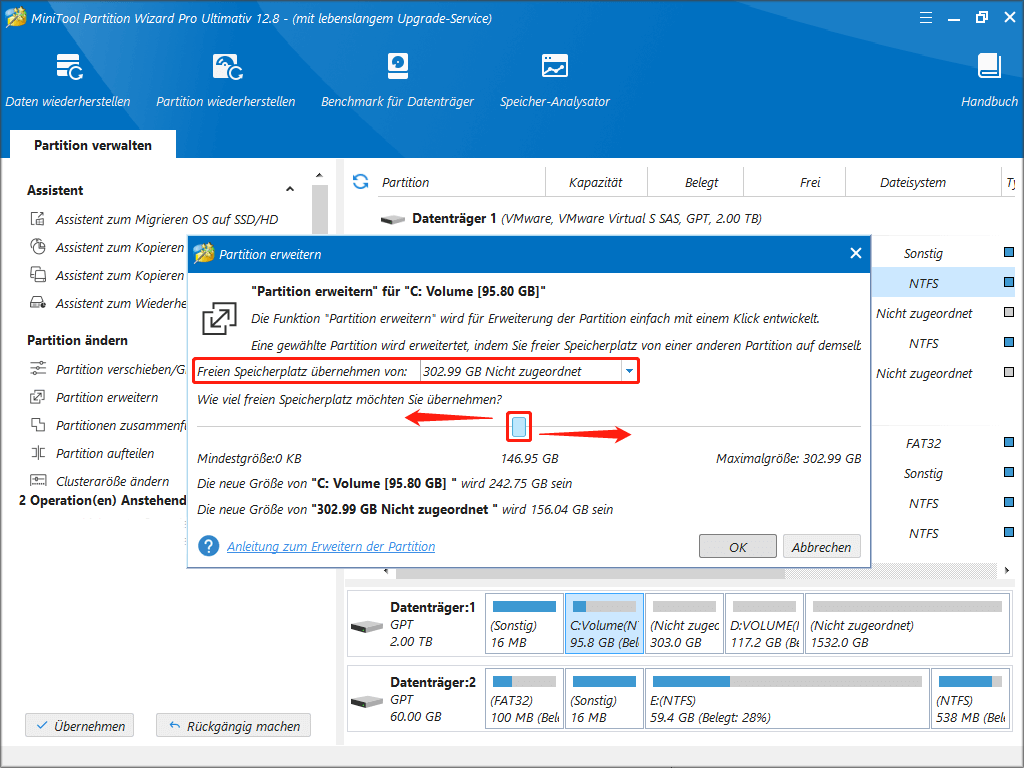Viewport: 1024px width, 768px height.
Task: Collapse the Assistent section
Action: [x=289, y=188]
